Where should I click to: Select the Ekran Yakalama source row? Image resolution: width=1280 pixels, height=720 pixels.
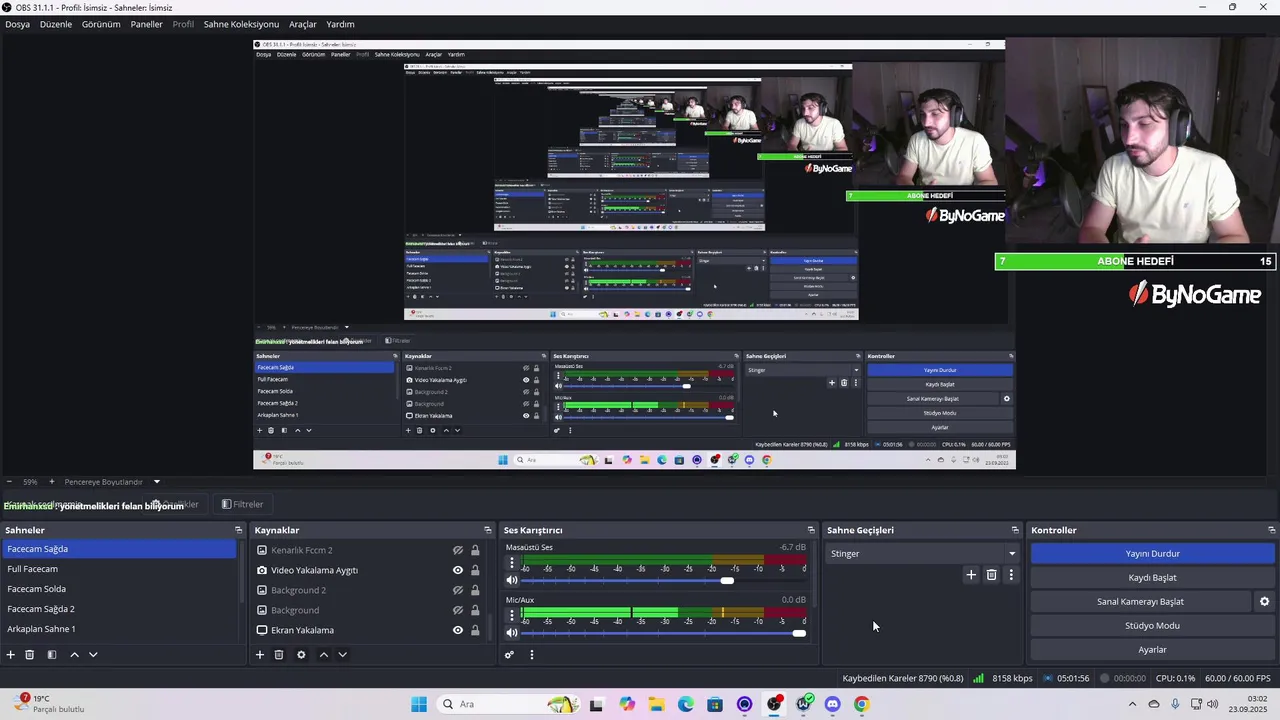369,630
